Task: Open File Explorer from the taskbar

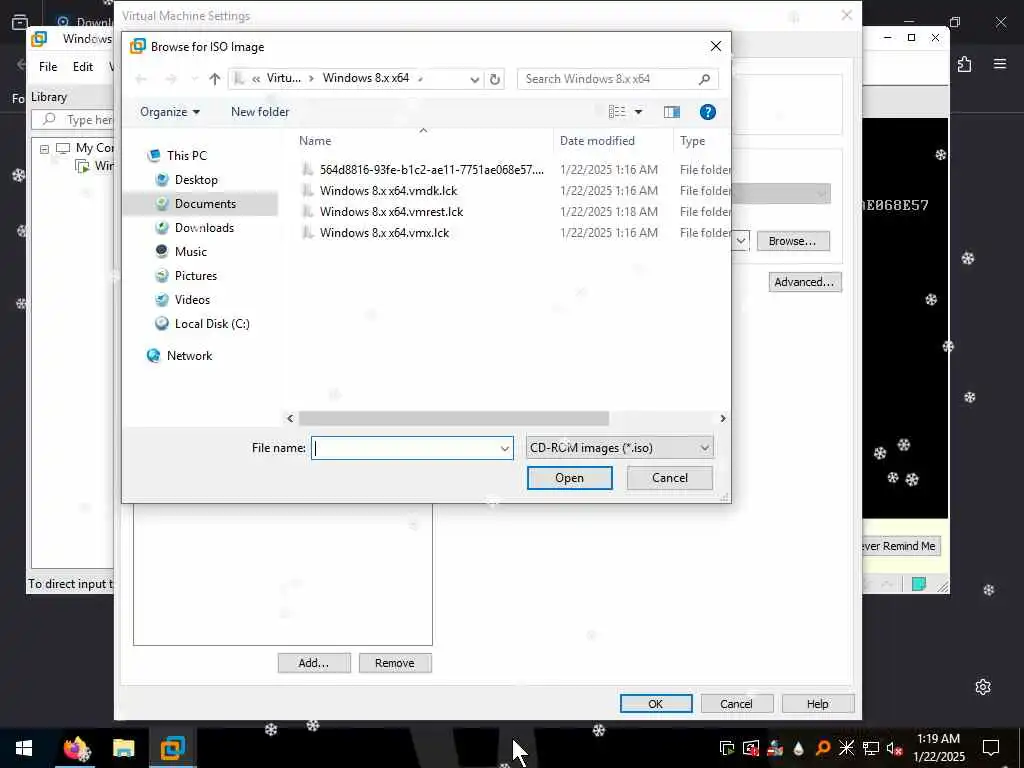Action: (123, 748)
